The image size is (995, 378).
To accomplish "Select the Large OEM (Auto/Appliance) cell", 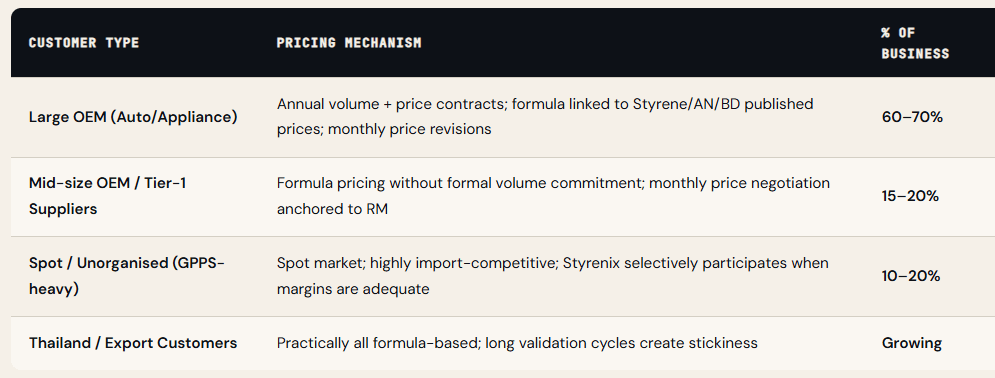I will click(x=133, y=117).
